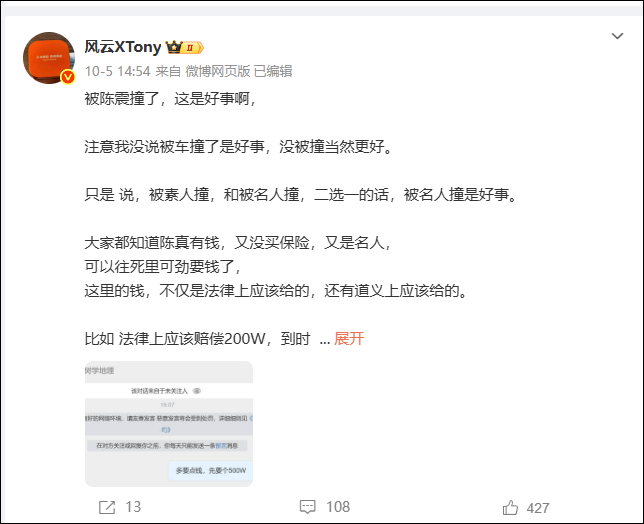
Task: Click the 10-5 14:54 timestamp
Action: point(117,71)
